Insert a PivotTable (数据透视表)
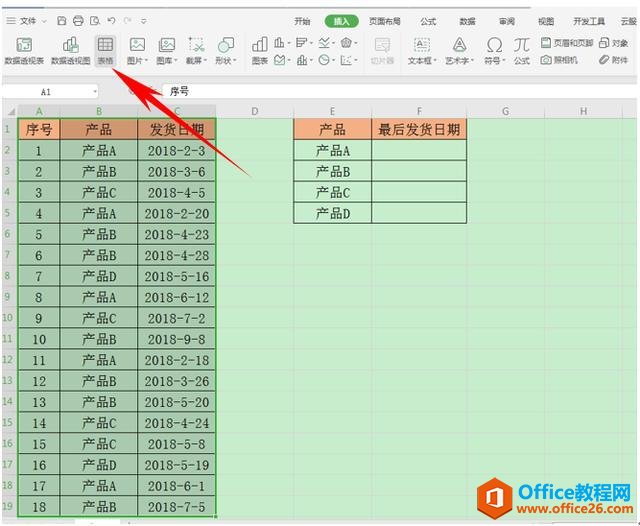This screenshot has width=640, height=526. coord(24,50)
